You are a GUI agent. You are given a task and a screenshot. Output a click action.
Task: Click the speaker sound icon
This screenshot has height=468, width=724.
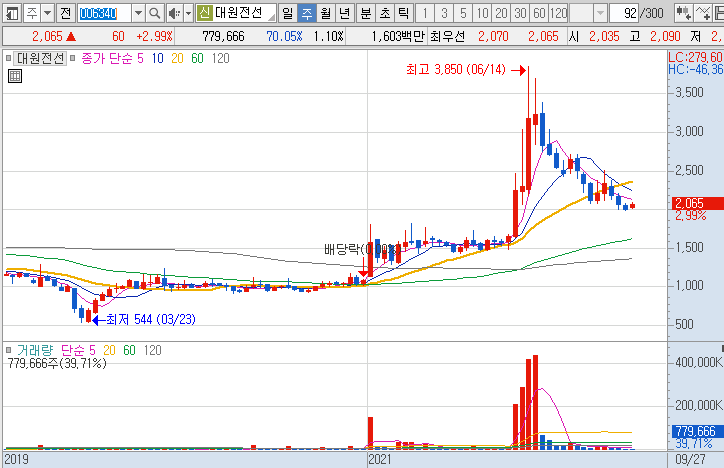174,13
